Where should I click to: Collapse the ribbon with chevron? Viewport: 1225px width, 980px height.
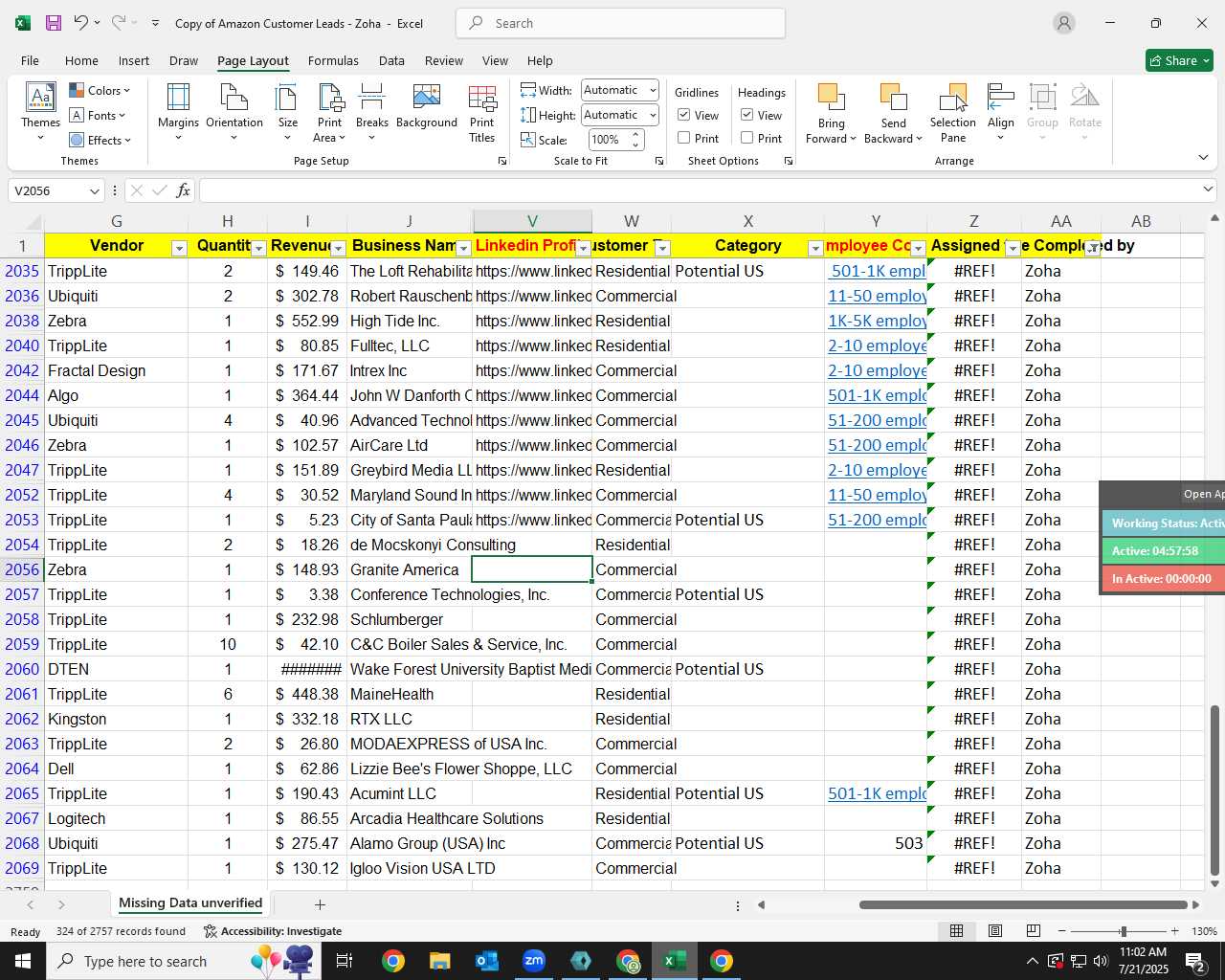(x=1203, y=157)
